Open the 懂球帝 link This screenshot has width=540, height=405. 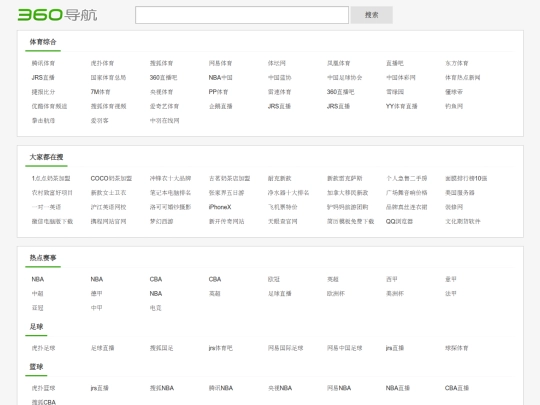454,92
